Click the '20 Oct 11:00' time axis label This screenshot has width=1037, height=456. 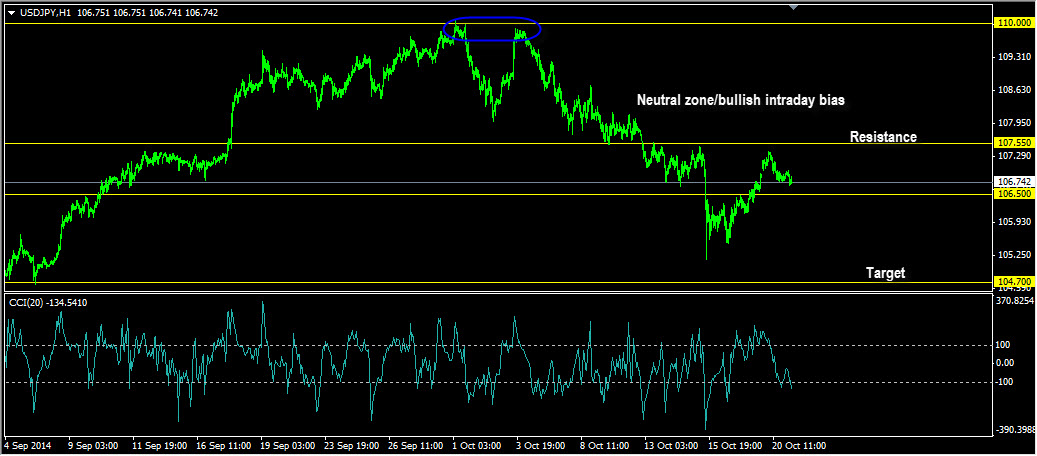pyautogui.click(x=800, y=446)
